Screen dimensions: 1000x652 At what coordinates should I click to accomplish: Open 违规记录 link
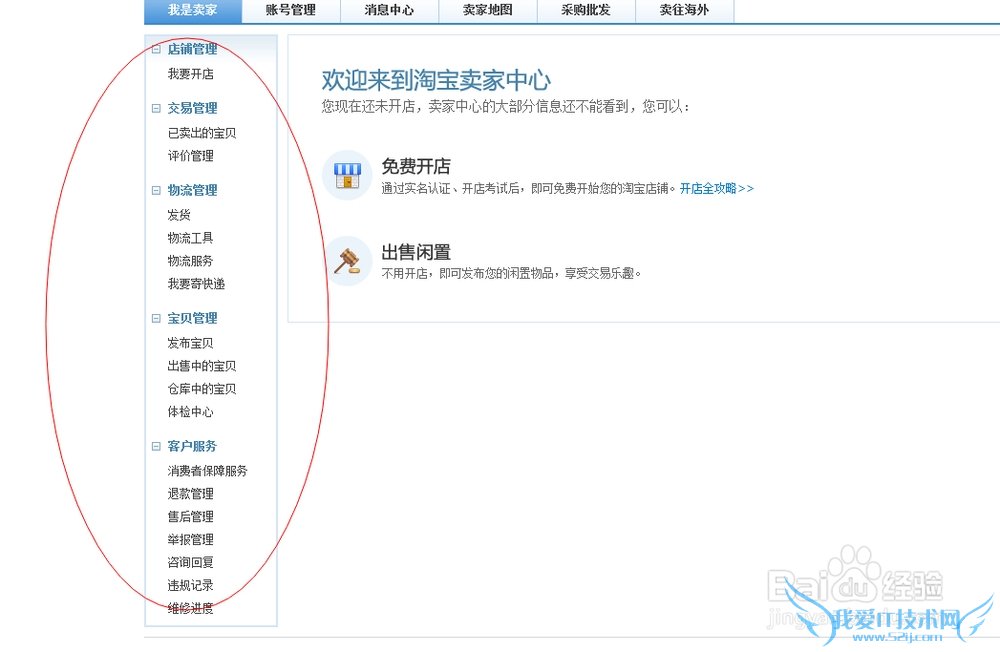(x=191, y=585)
